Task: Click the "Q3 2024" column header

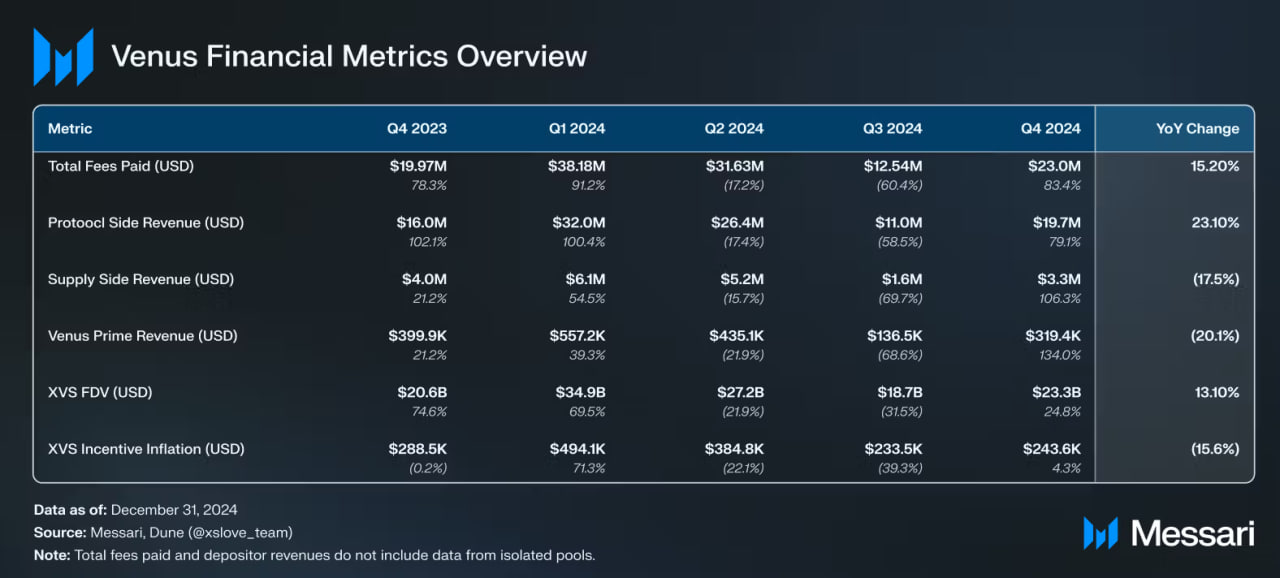Action: pyautogui.click(x=893, y=128)
